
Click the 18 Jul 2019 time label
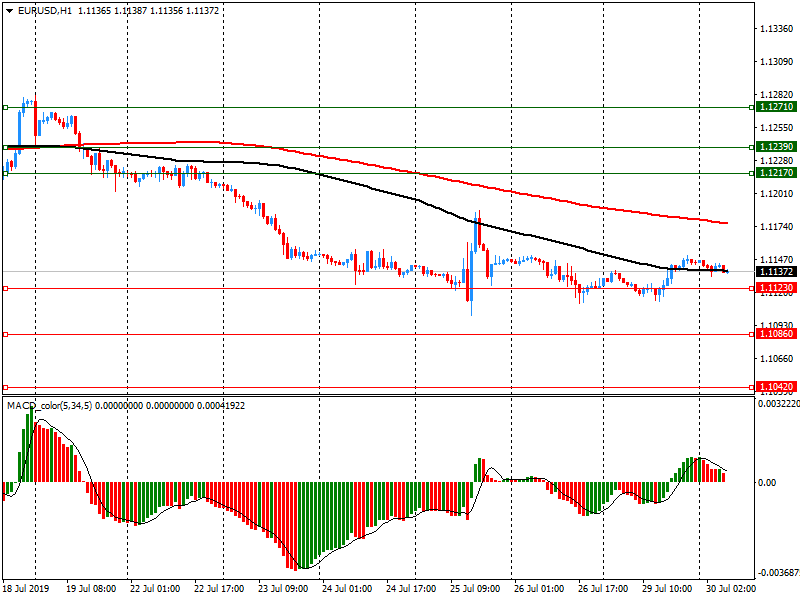[26, 589]
